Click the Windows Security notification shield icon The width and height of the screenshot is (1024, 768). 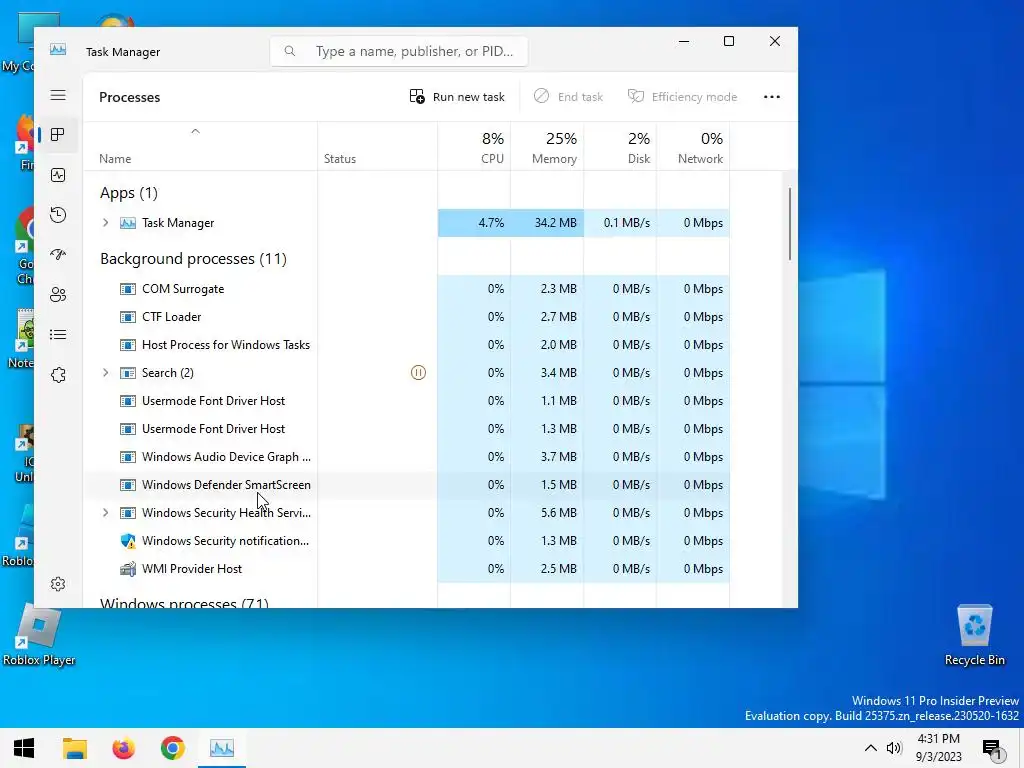[128, 541]
